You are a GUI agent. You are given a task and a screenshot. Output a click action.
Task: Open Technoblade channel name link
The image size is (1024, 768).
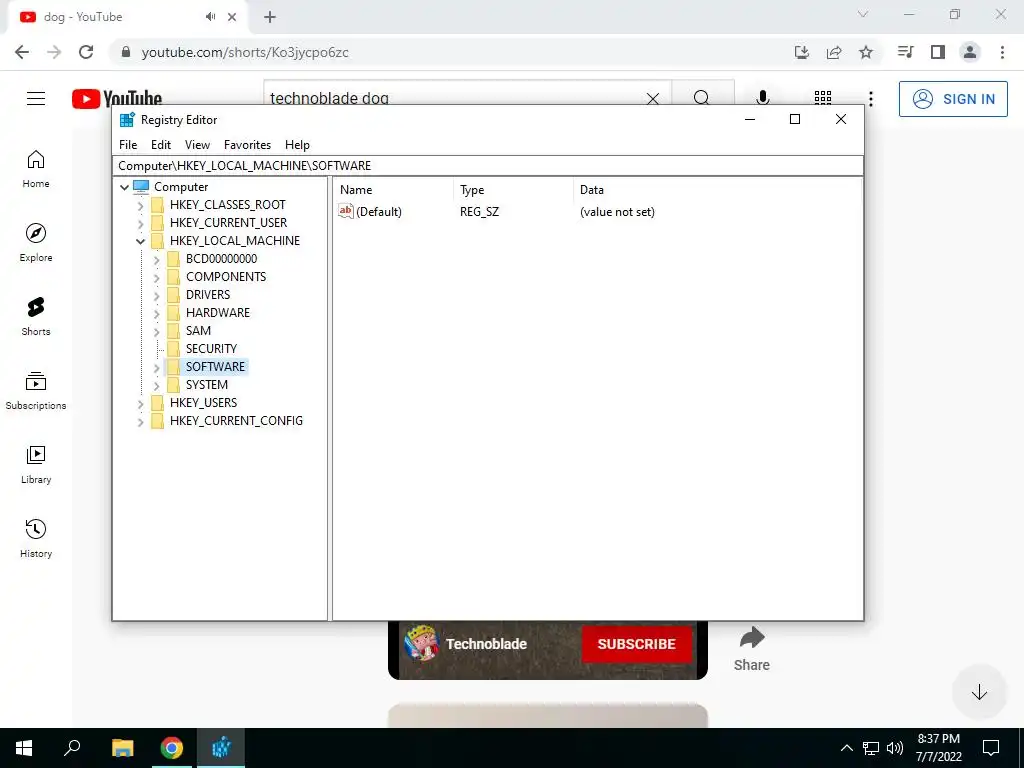coord(487,644)
